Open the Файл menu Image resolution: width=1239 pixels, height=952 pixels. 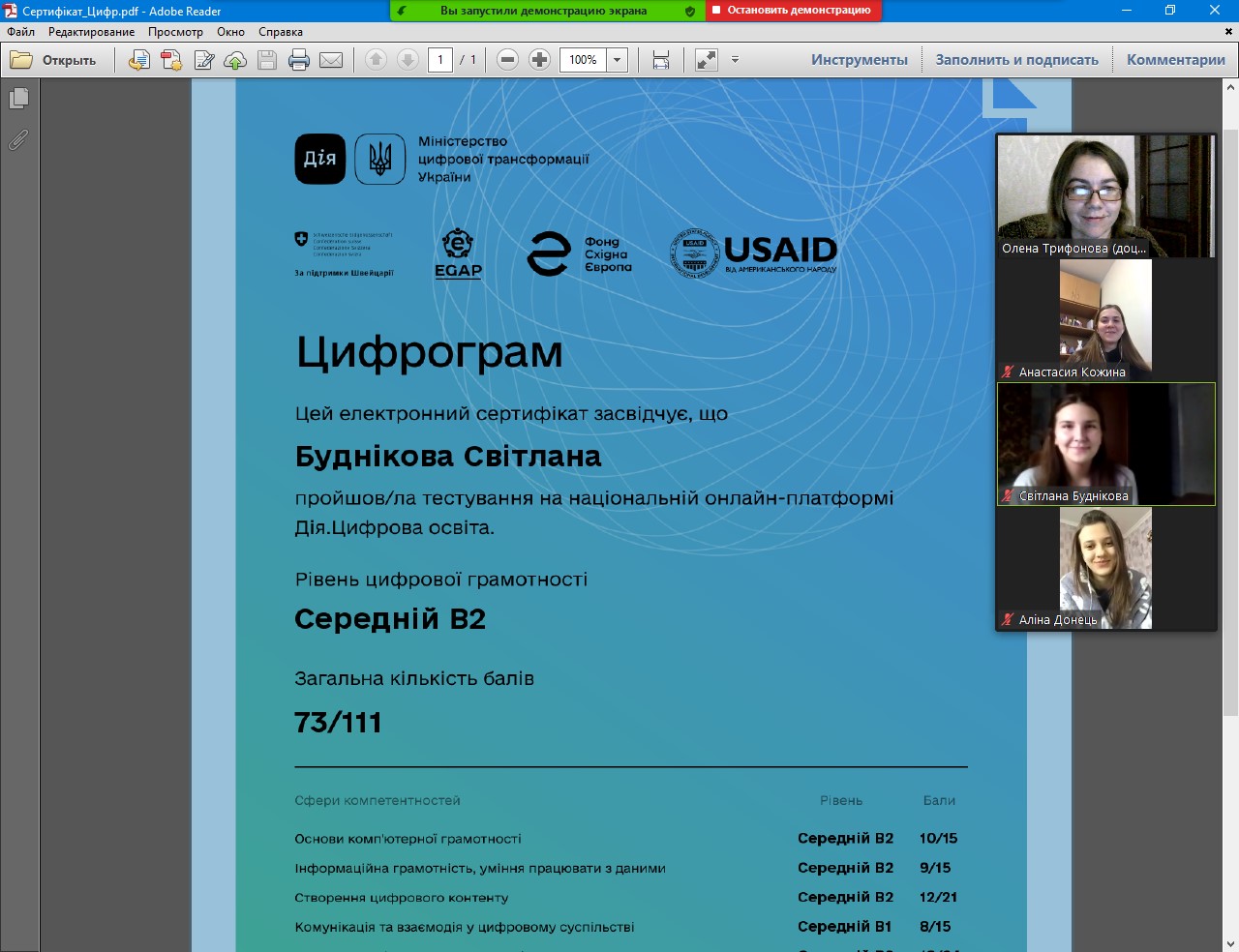pos(20,32)
